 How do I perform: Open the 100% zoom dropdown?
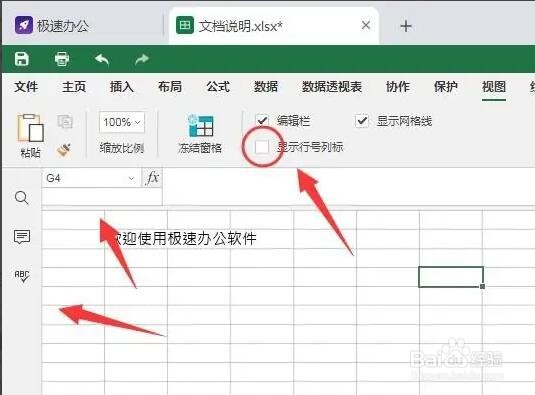point(122,122)
